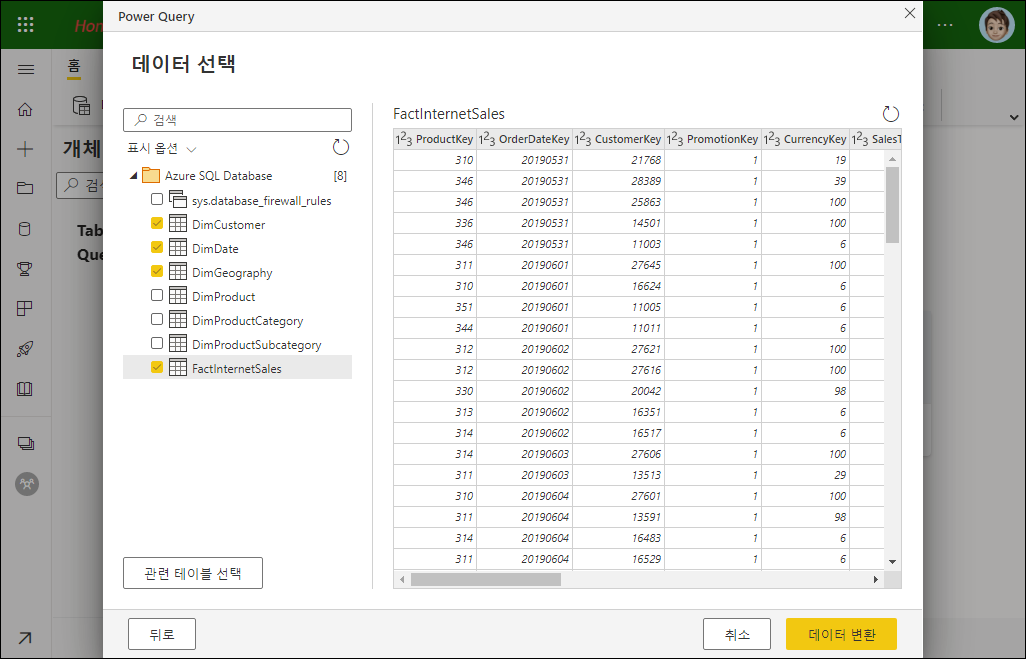The height and width of the screenshot is (659, 1026).
Task: Check the sys.database_firewall_rules checkbox
Action: (x=157, y=199)
